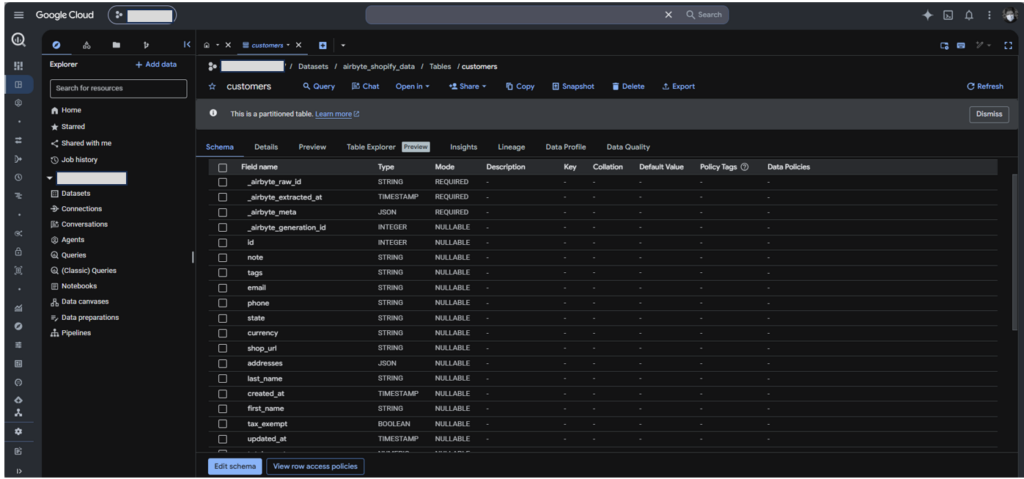Open the project selector in the header
The image size is (1024, 479).
click(x=142, y=15)
